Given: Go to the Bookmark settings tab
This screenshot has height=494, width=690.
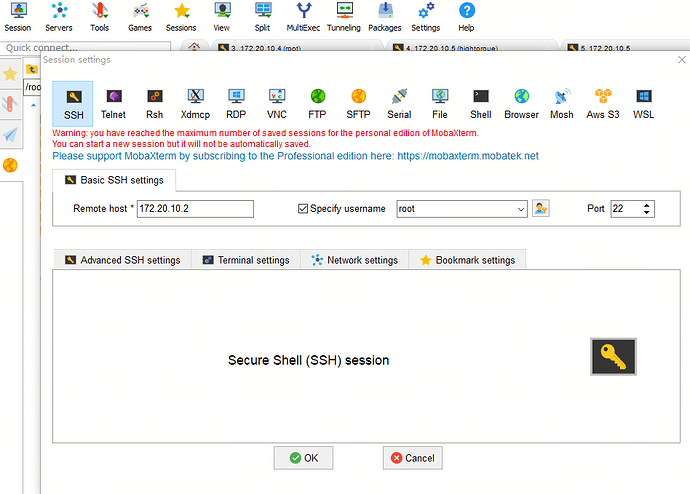Looking at the screenshot, I should (x=467, y=260).
